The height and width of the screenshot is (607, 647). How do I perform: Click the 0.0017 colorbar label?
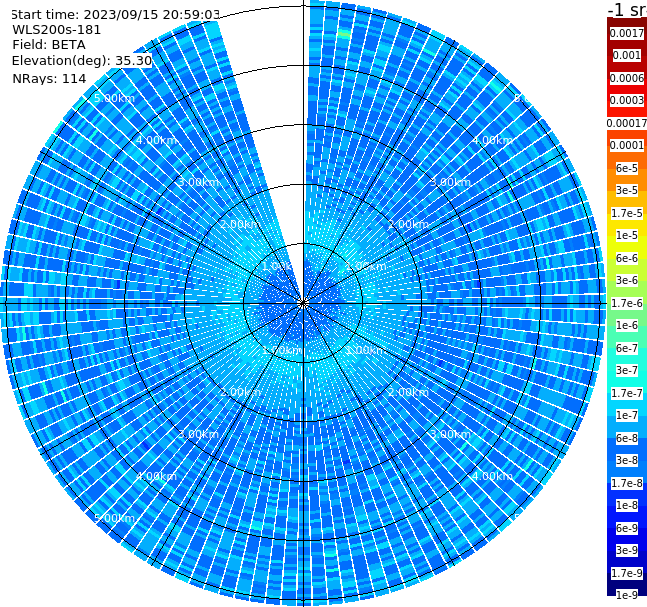click(627, 33)
